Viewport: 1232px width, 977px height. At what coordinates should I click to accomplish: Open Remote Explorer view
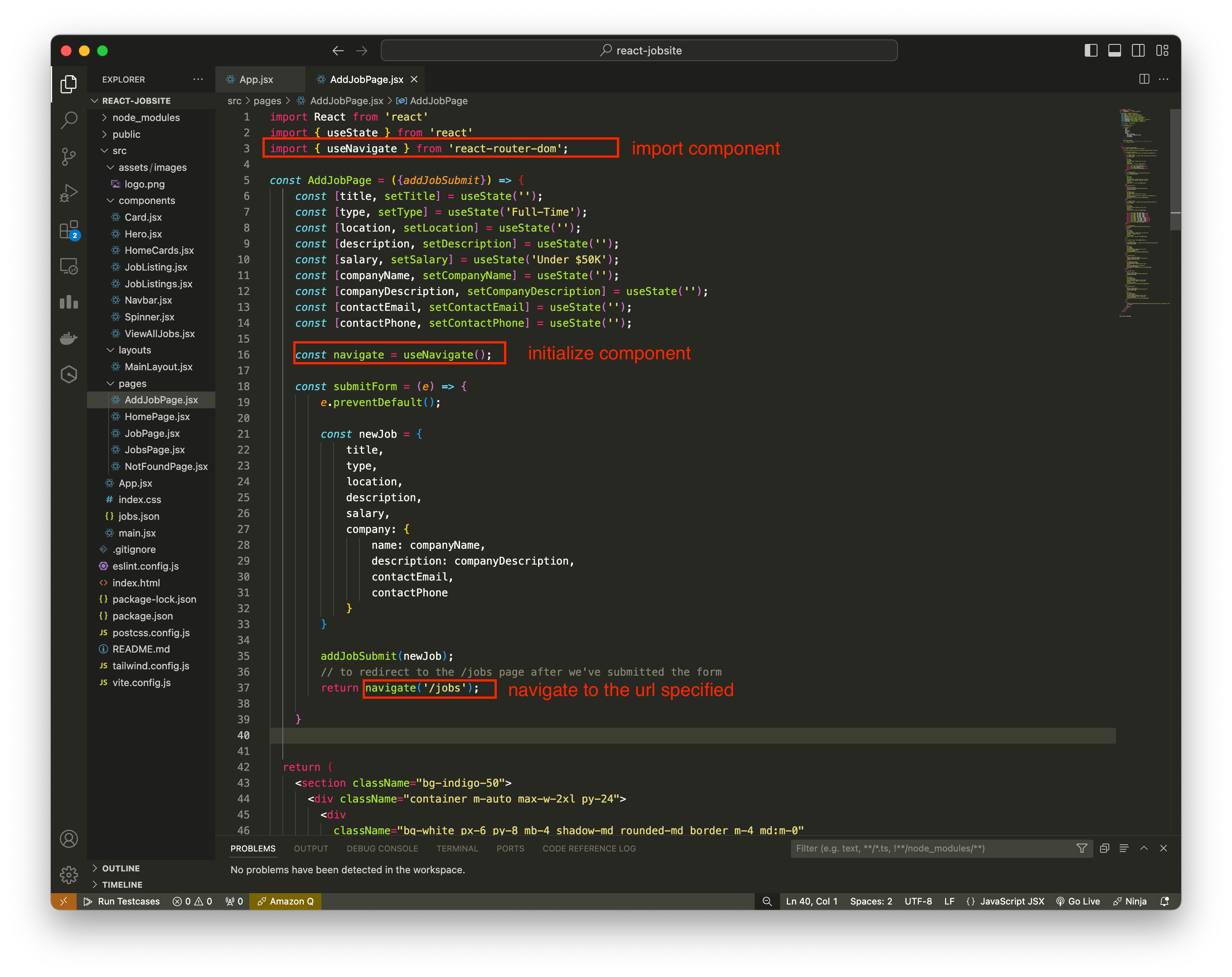tap(69, 266)
